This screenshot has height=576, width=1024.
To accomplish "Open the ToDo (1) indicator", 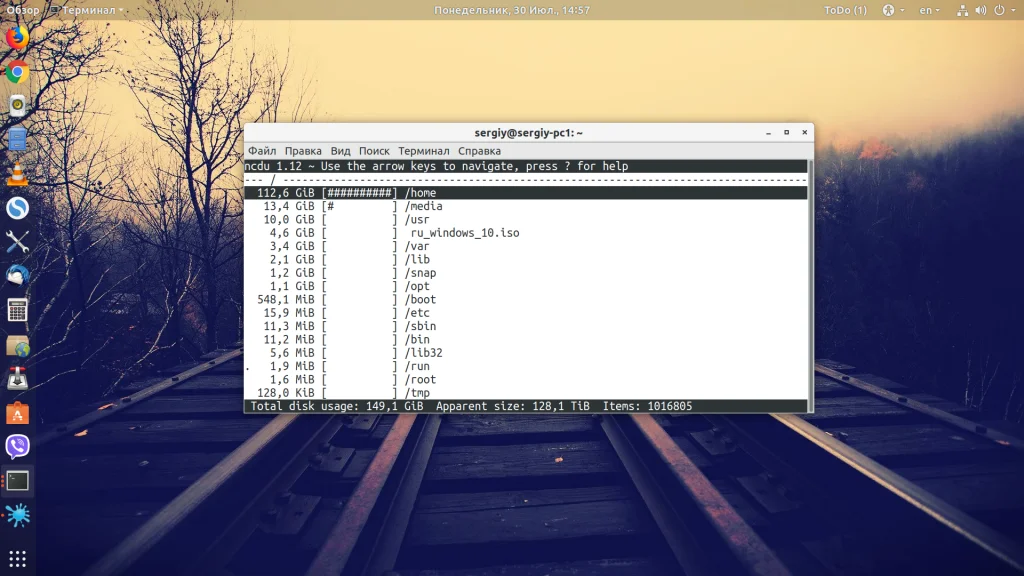I will pyautogui.click(x=845, y=10).
